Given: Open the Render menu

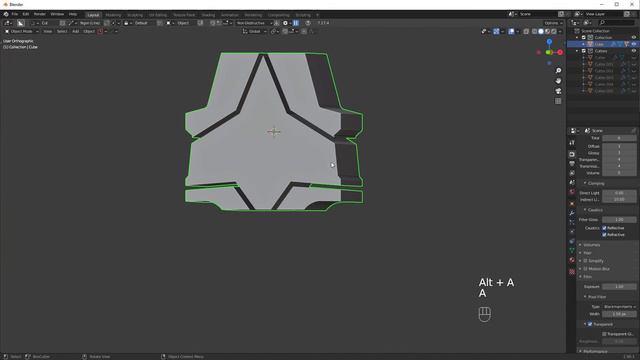Looking at the screenshot, I should (40, 14).
